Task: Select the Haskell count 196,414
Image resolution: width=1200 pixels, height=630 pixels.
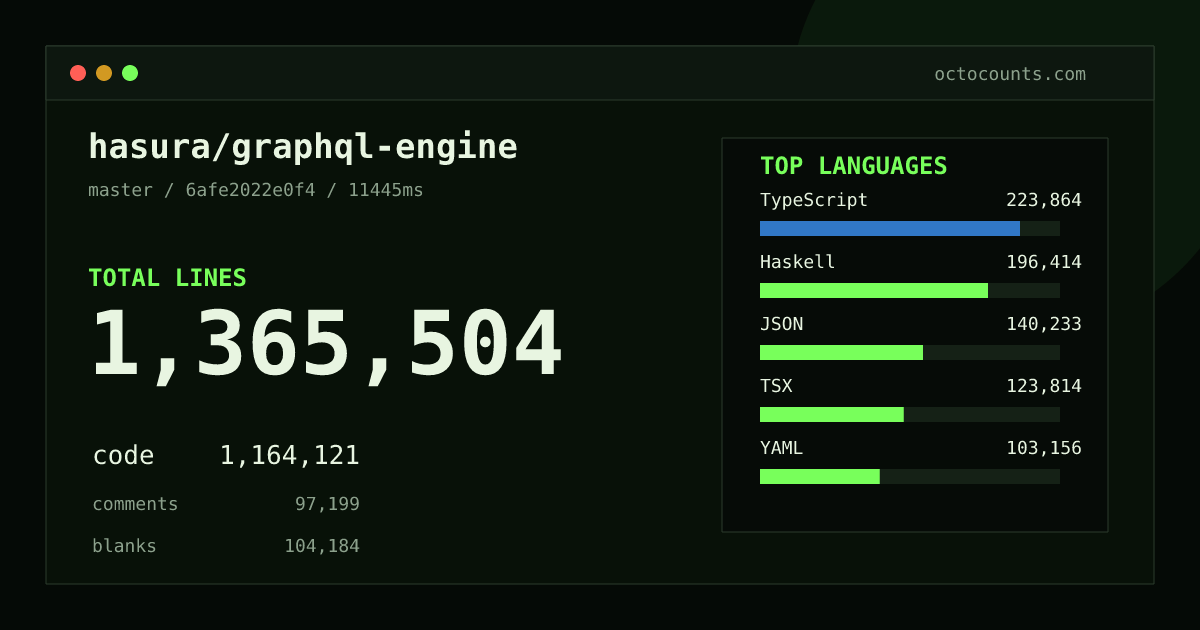Action: point(1044,262)
